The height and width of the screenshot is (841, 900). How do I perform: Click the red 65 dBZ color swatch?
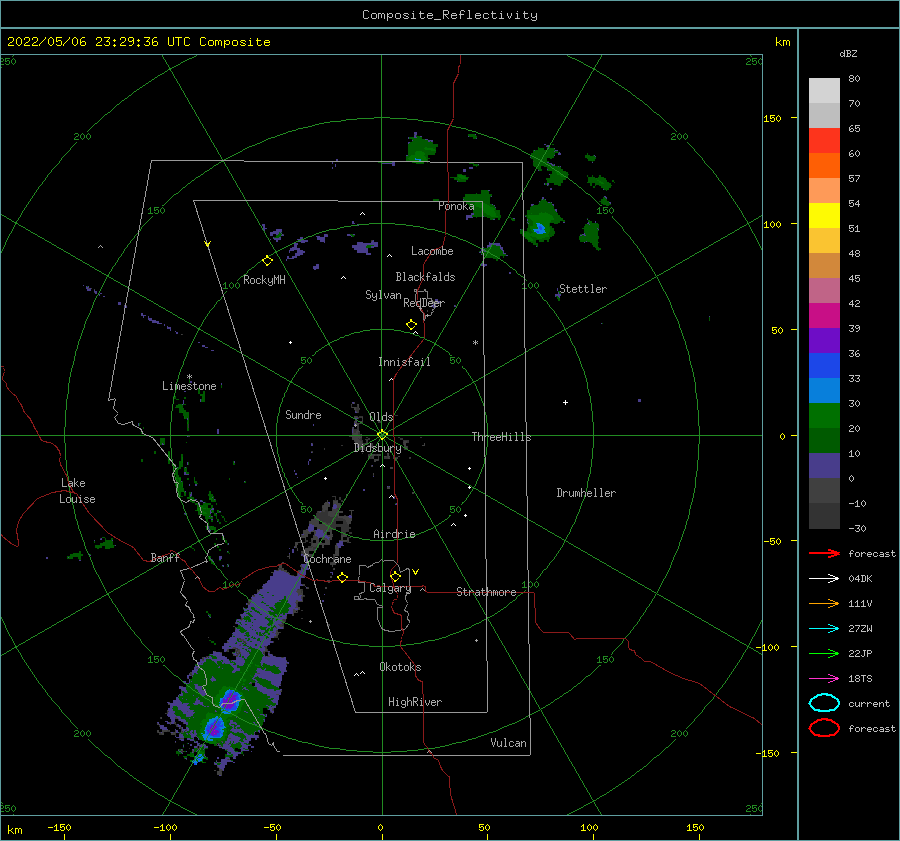(x=824, y=140)
